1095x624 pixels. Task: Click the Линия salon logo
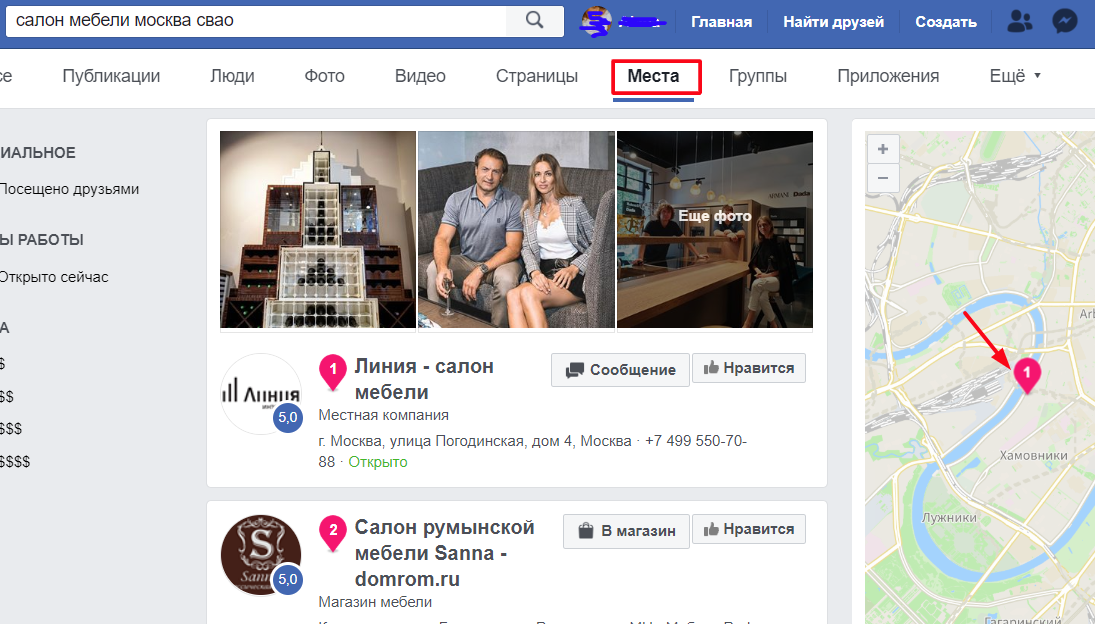(261, 394)
